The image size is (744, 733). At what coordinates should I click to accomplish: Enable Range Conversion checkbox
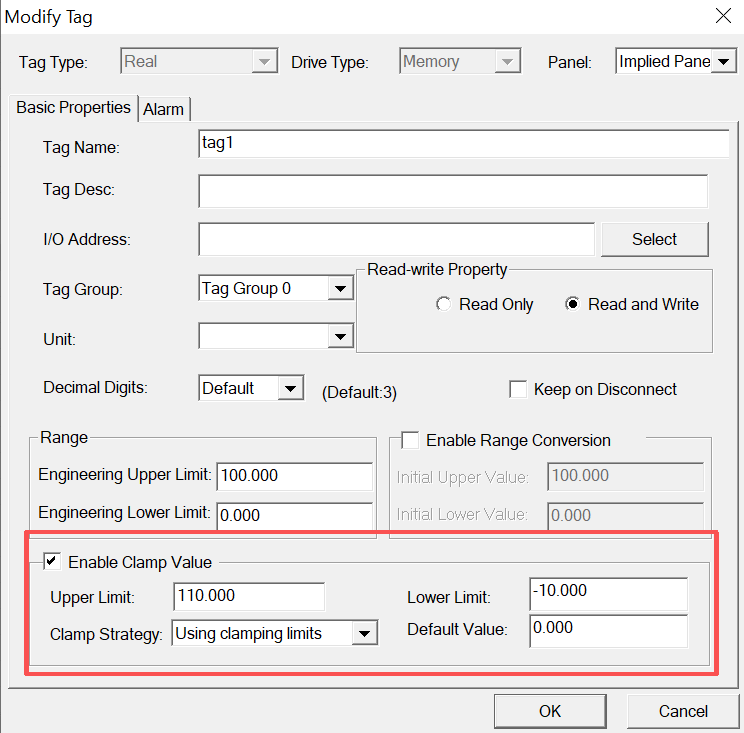tap(410, 440)
